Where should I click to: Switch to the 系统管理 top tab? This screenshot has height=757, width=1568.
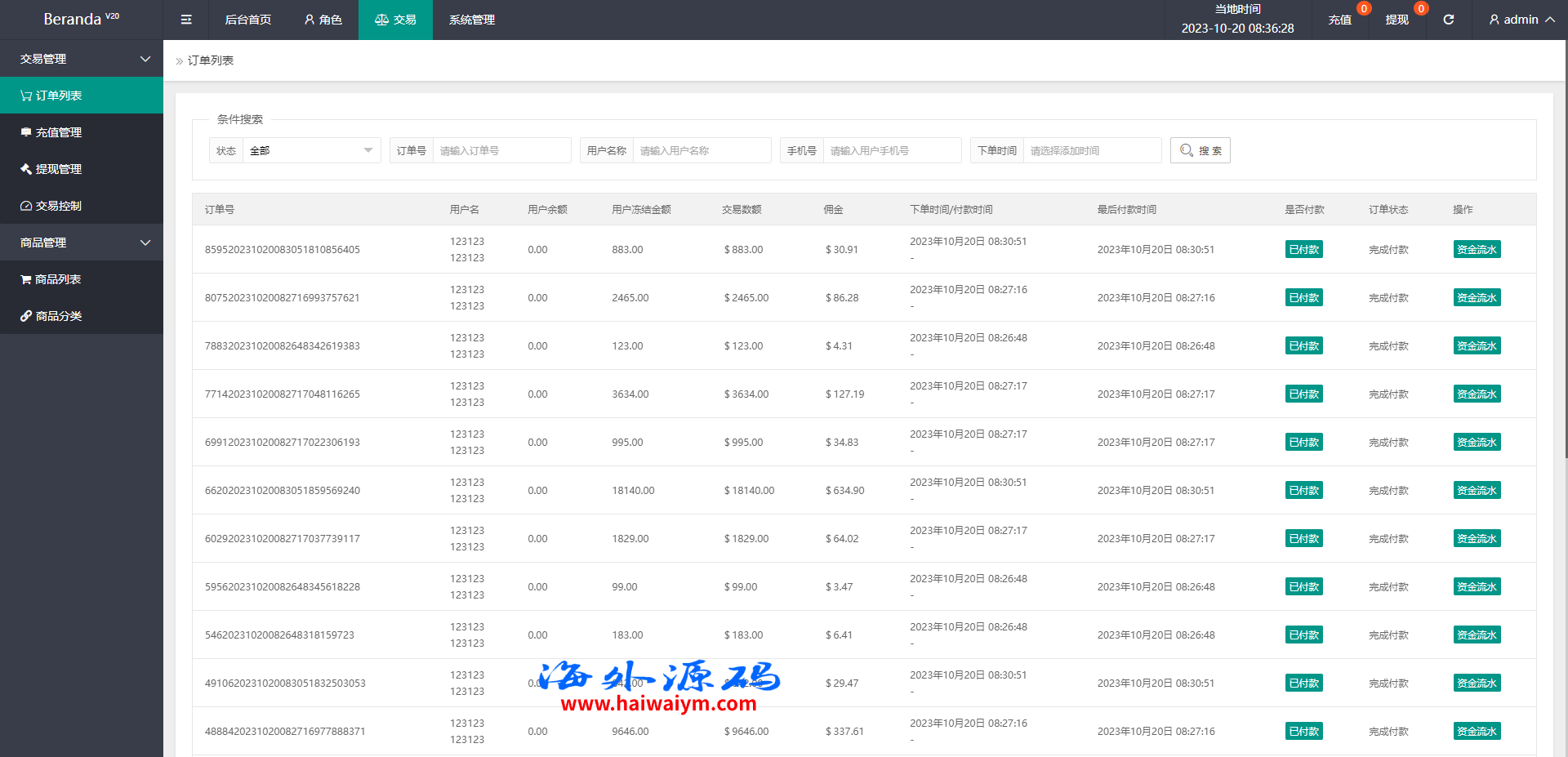(472, 20)
